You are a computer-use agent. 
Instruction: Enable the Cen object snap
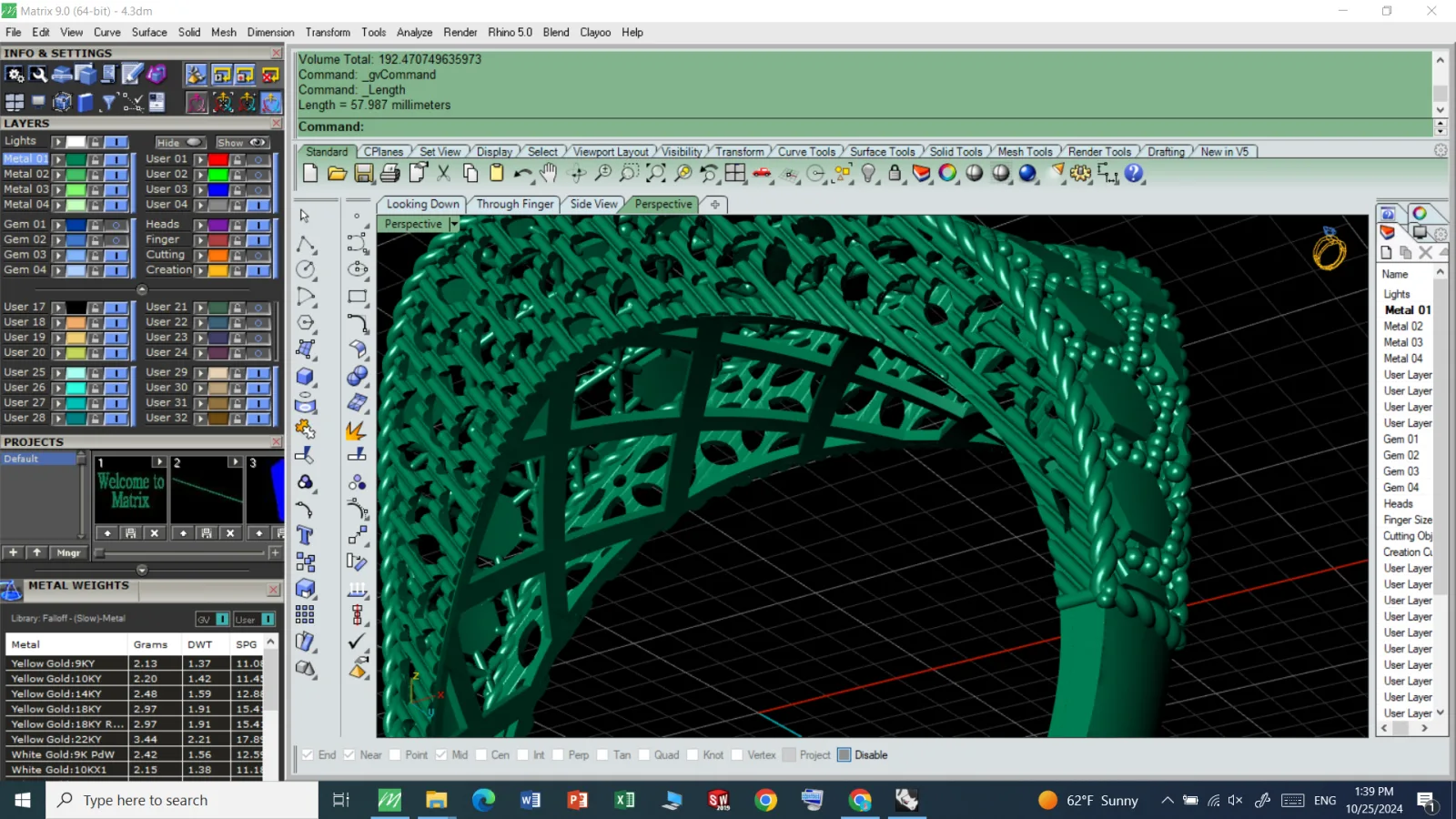[x=481, y=755]
